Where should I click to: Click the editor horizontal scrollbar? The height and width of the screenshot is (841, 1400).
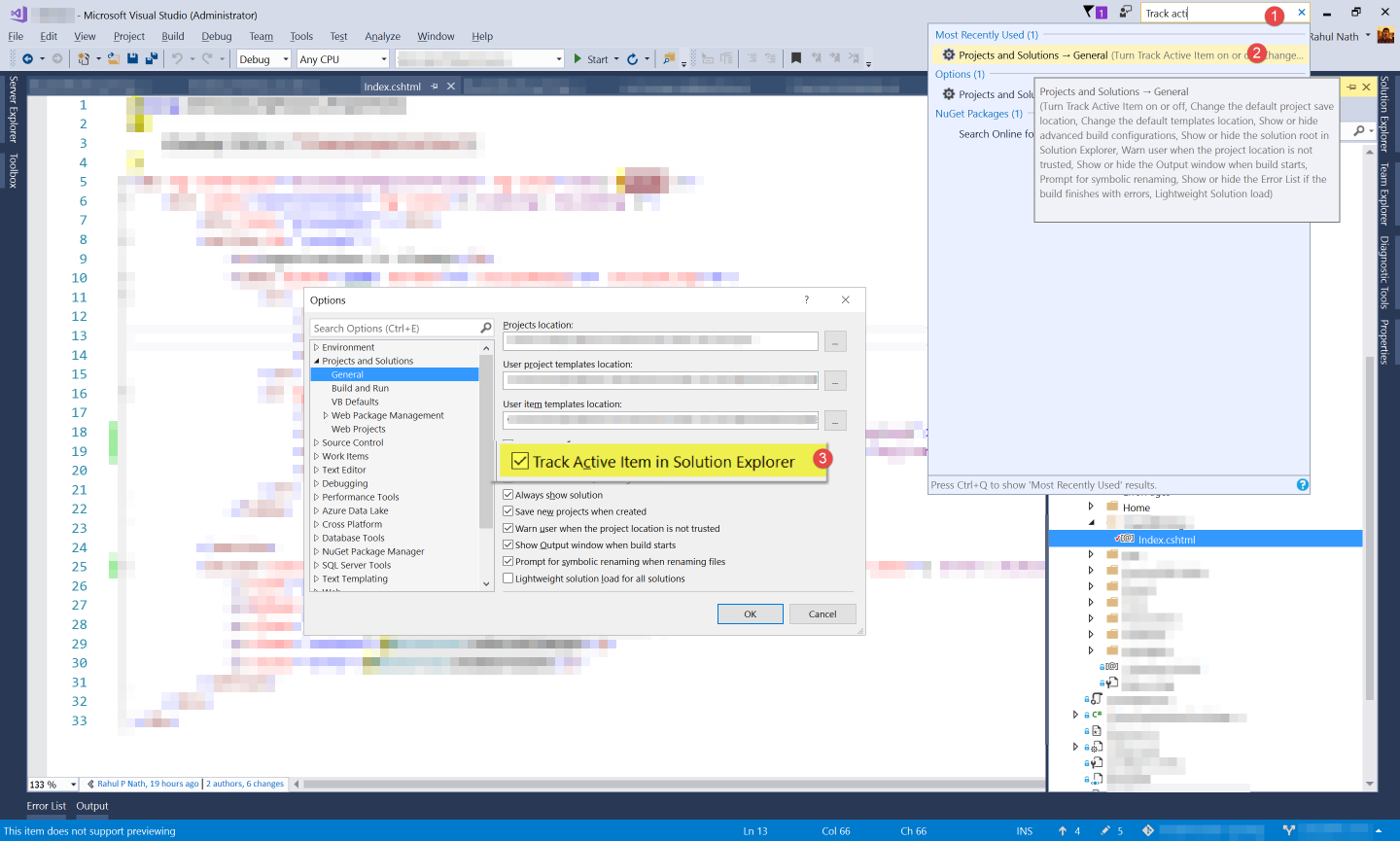tap(671, 784)
